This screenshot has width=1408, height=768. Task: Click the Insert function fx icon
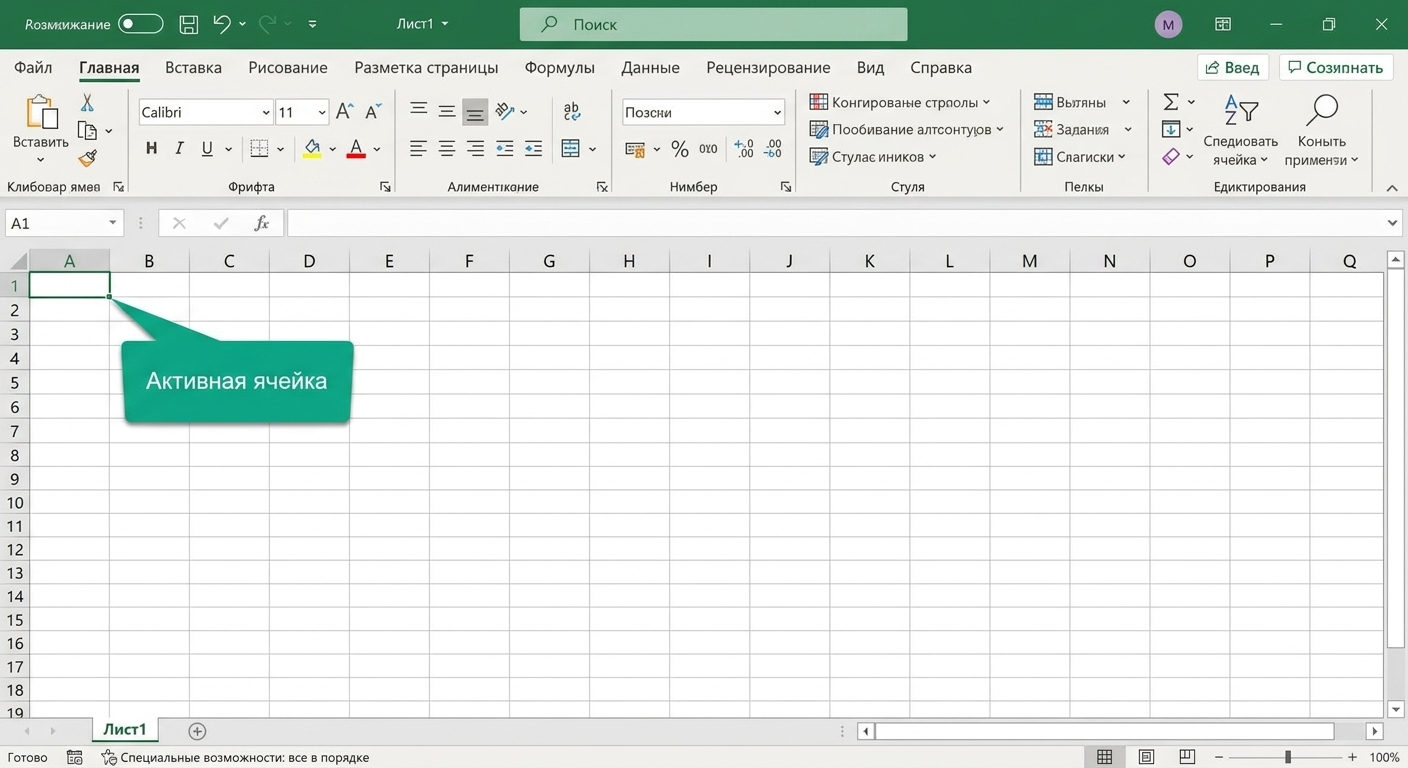coord(262,223)
